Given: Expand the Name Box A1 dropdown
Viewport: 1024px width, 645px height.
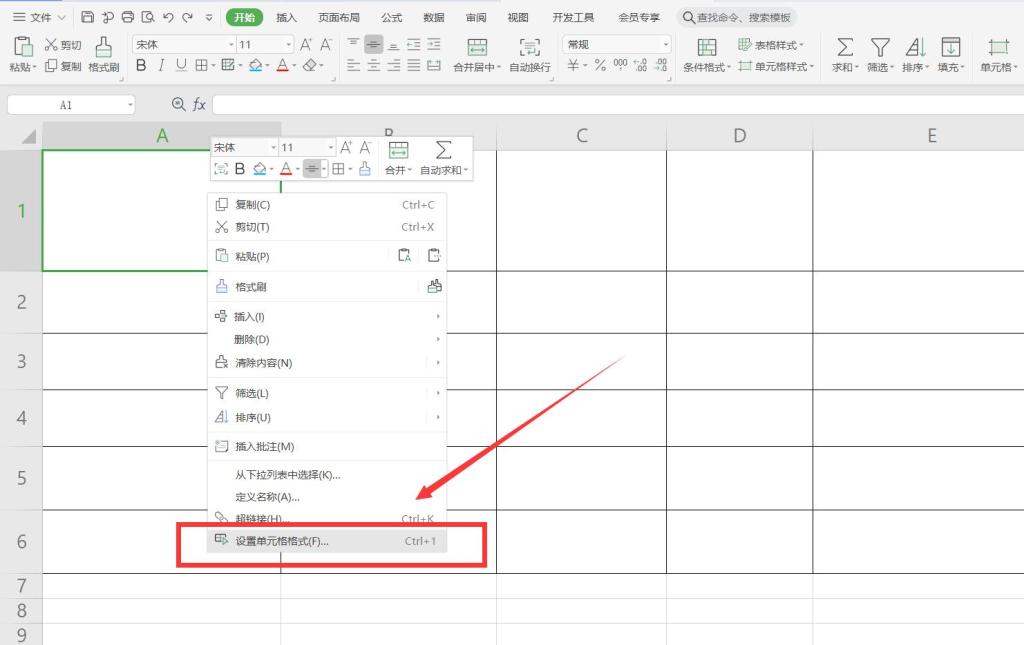Looking at the screenshot, I should click(x=130, y=105).
